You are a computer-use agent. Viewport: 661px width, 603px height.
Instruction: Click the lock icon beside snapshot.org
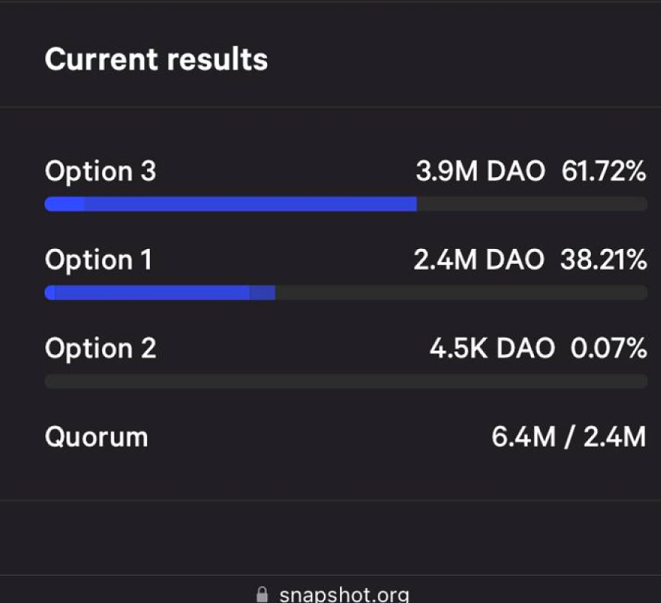[x=262, y=595]
